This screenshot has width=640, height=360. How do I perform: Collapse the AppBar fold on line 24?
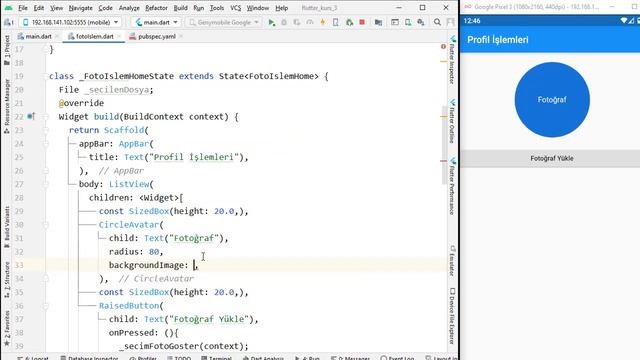pos(45,144)
